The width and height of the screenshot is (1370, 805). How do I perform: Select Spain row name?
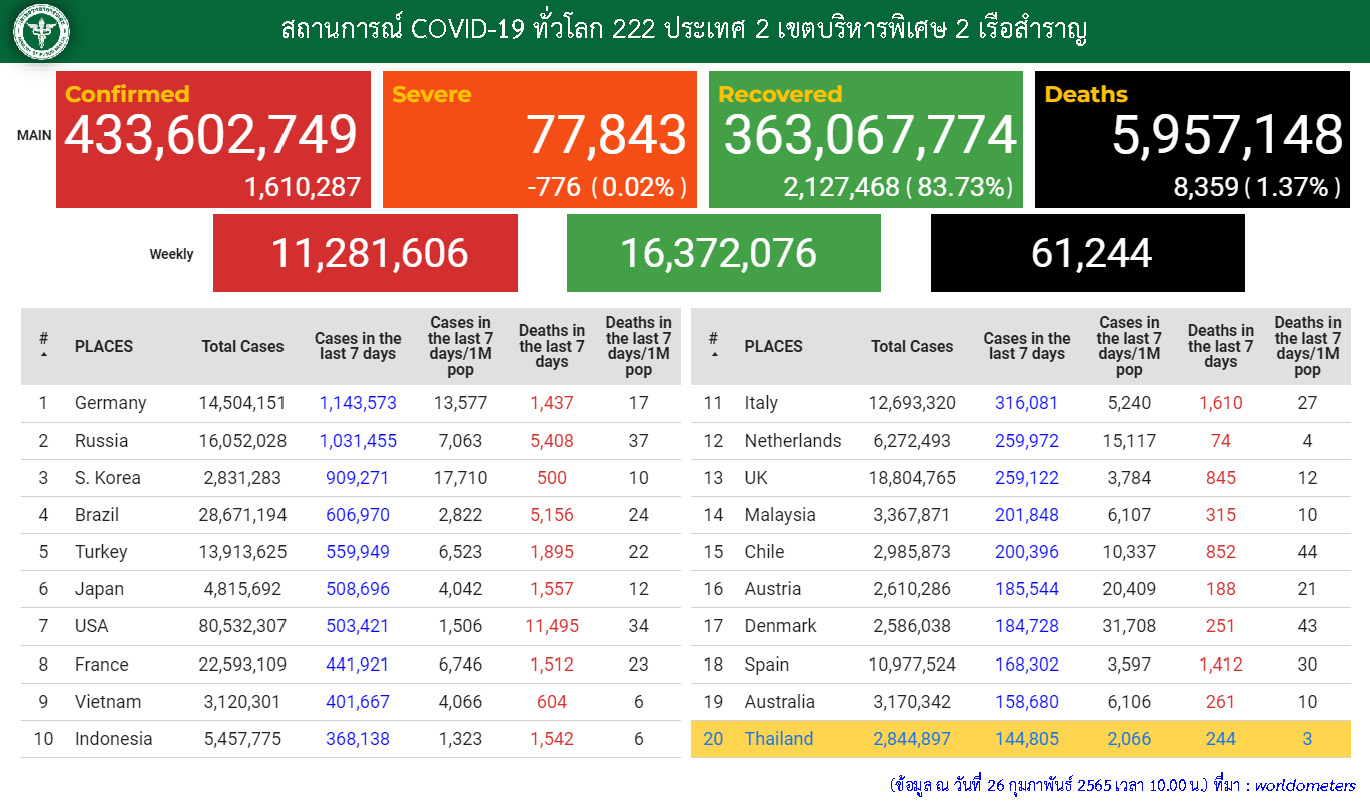[x=767, y=665]
